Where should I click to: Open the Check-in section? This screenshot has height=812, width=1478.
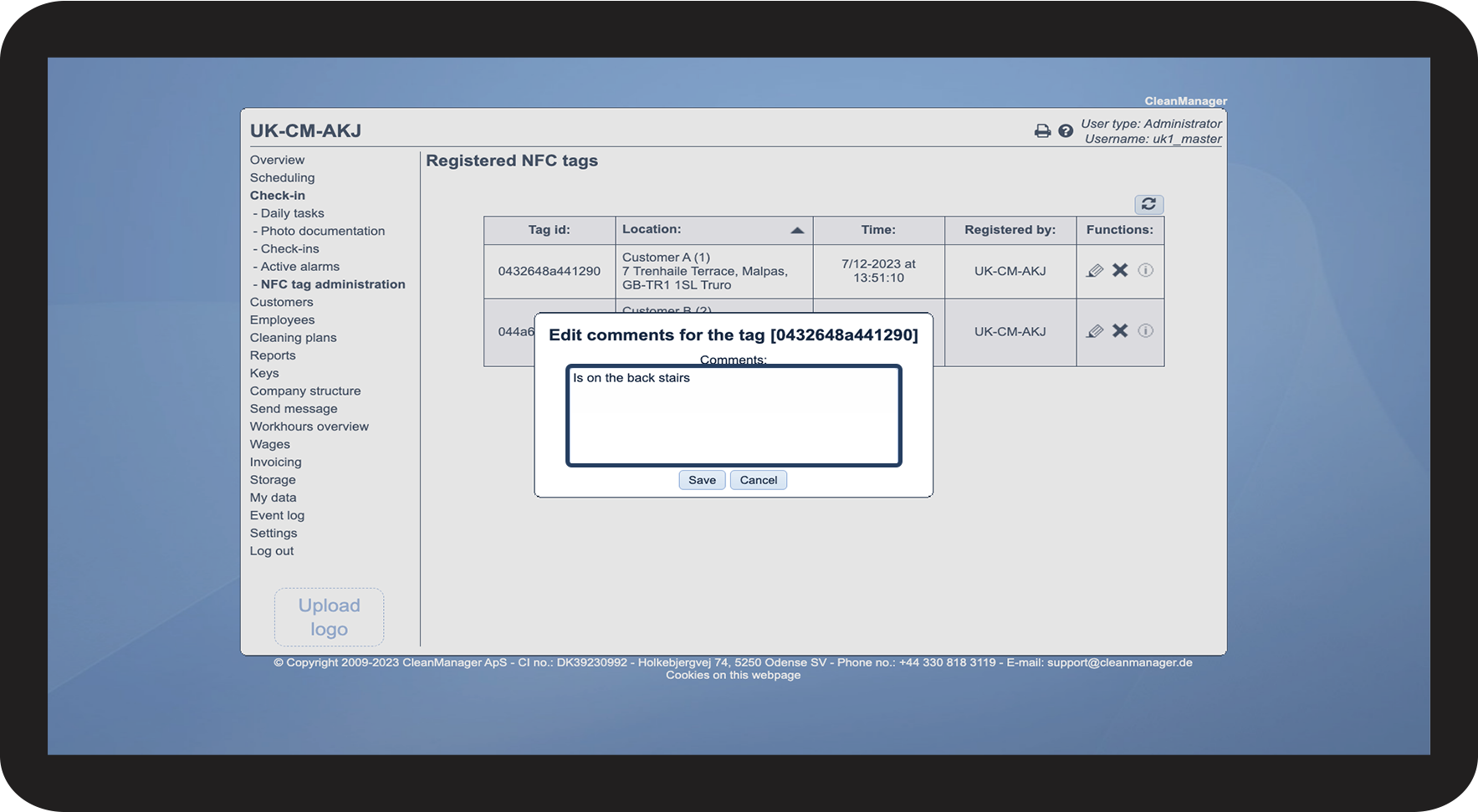278,195
